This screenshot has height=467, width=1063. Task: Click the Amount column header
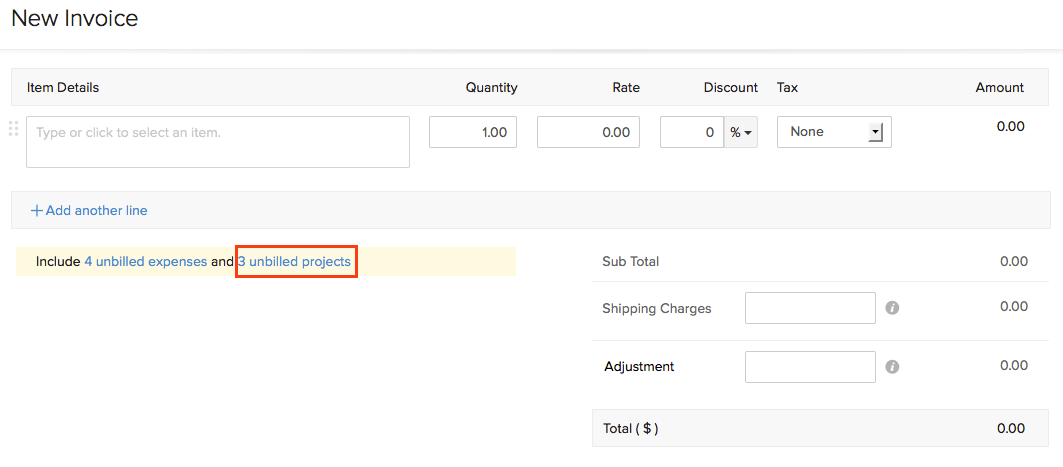[999, 87]
